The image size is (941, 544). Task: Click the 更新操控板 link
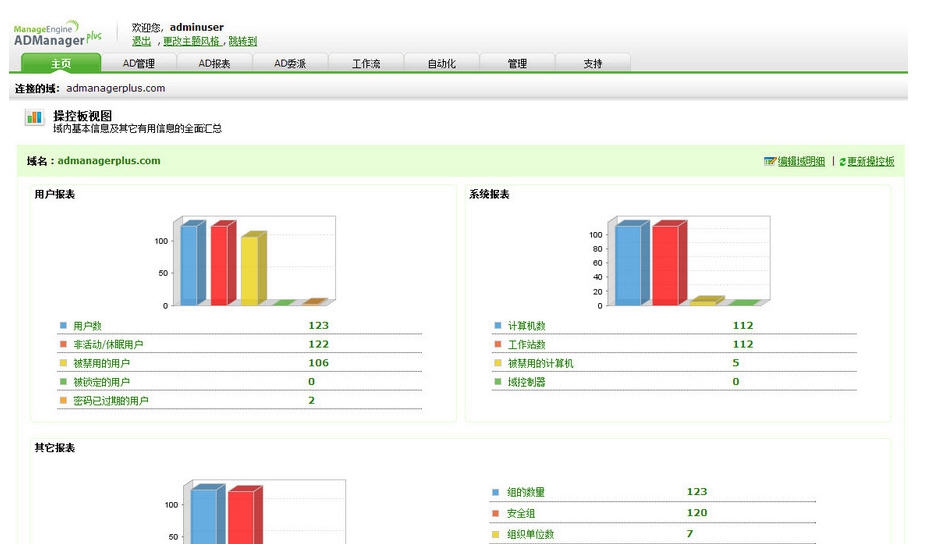tap(871, 161)
